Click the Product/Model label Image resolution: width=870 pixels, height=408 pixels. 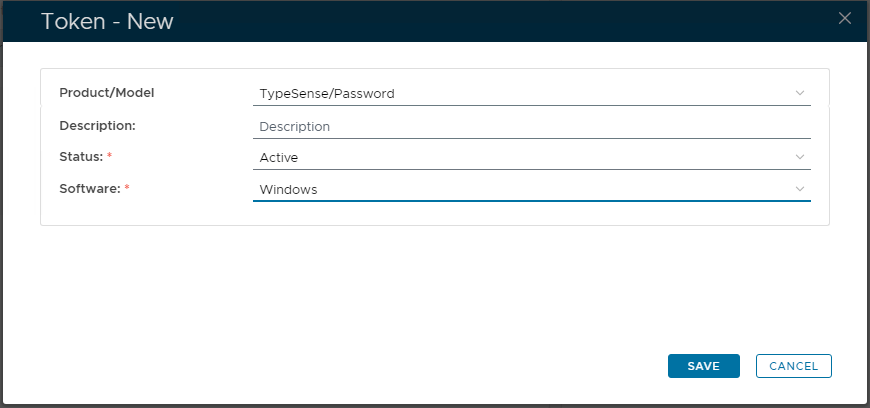(107, 93)
